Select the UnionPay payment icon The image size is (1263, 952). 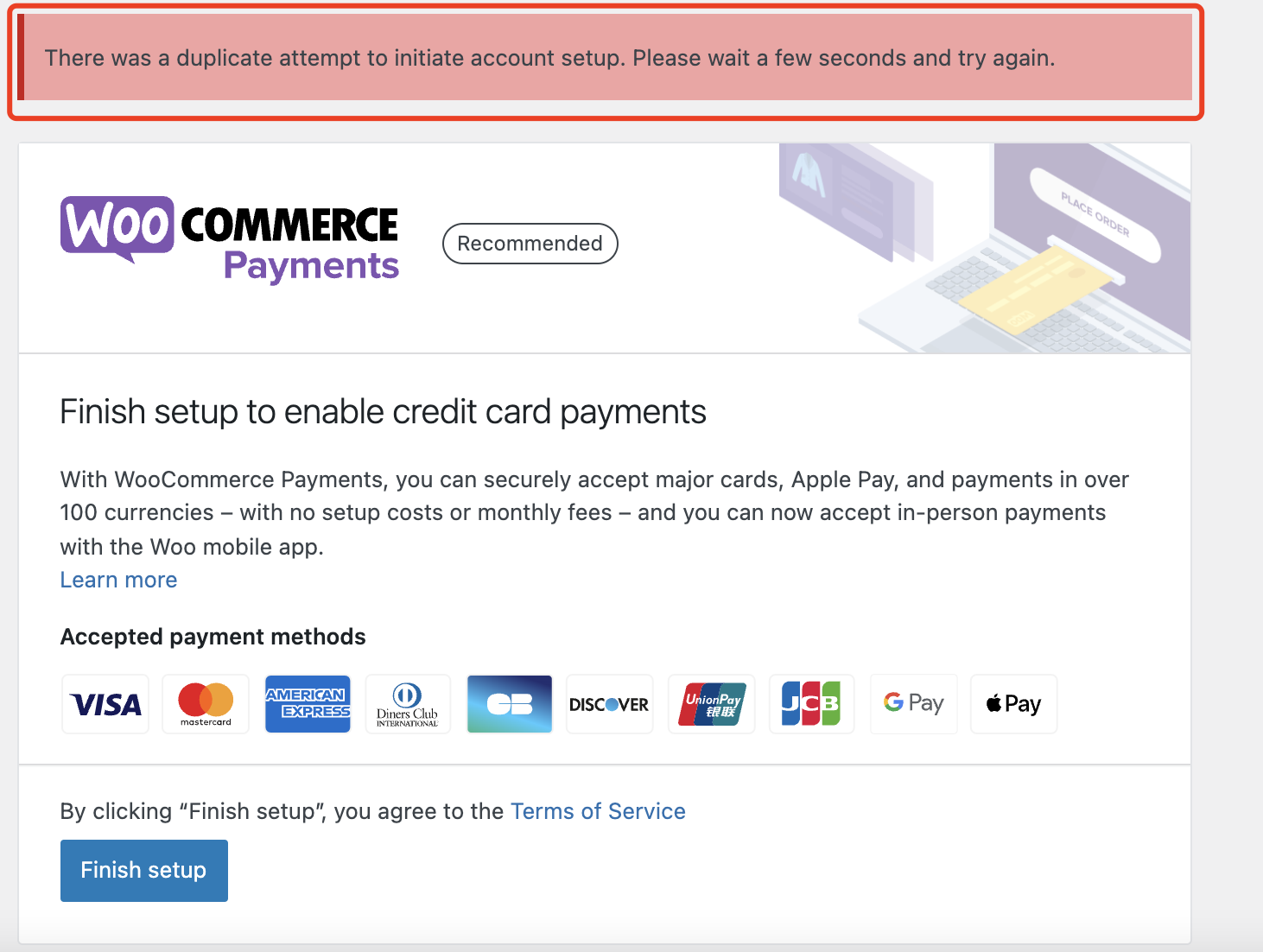(x=711, y=704)
